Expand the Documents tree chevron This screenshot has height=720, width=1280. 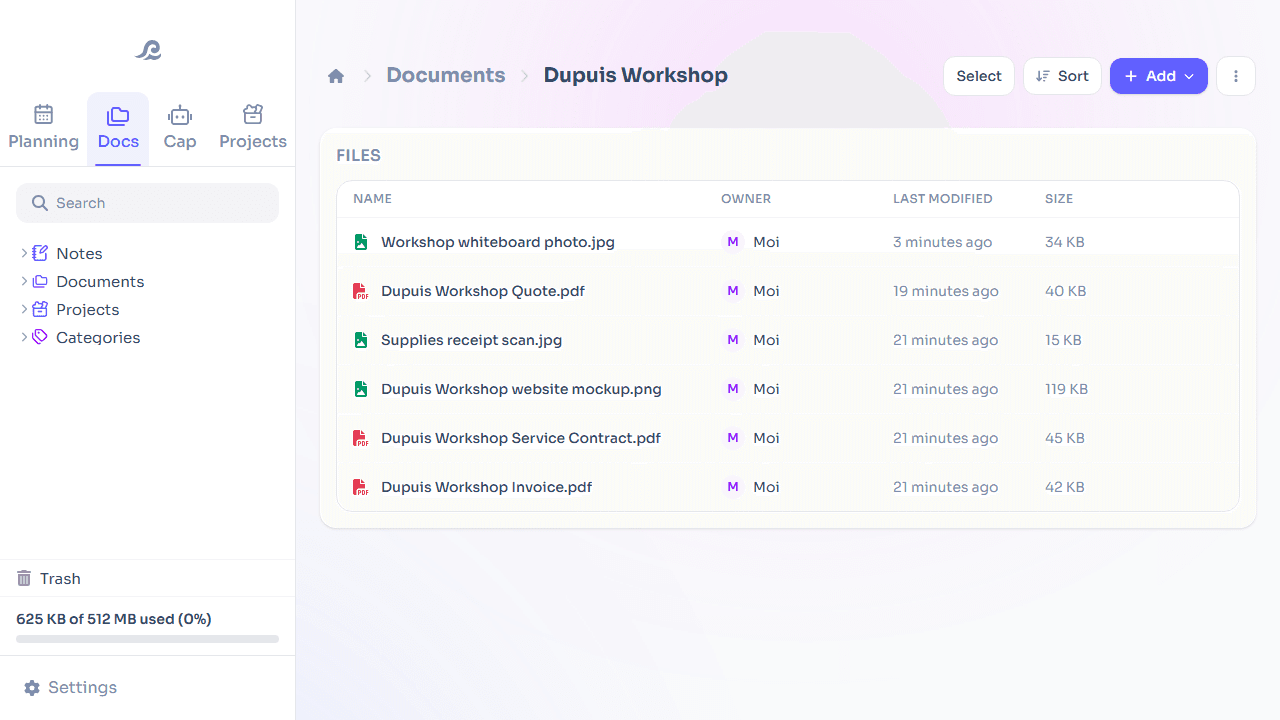click(24, 281)
